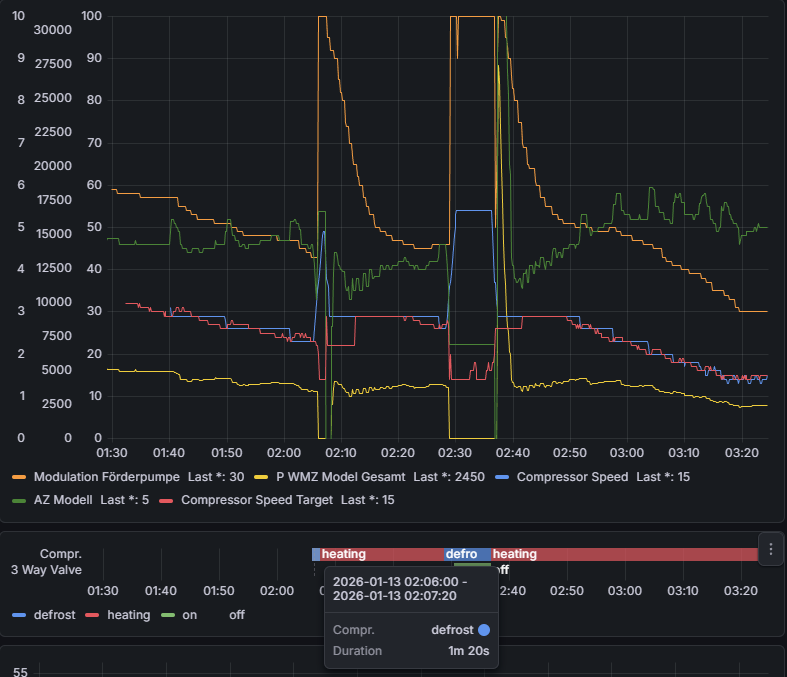This screenshot has height=677, width=787.
Task: Click green on segment of 3 Way Valve
Action: point(472,565)
